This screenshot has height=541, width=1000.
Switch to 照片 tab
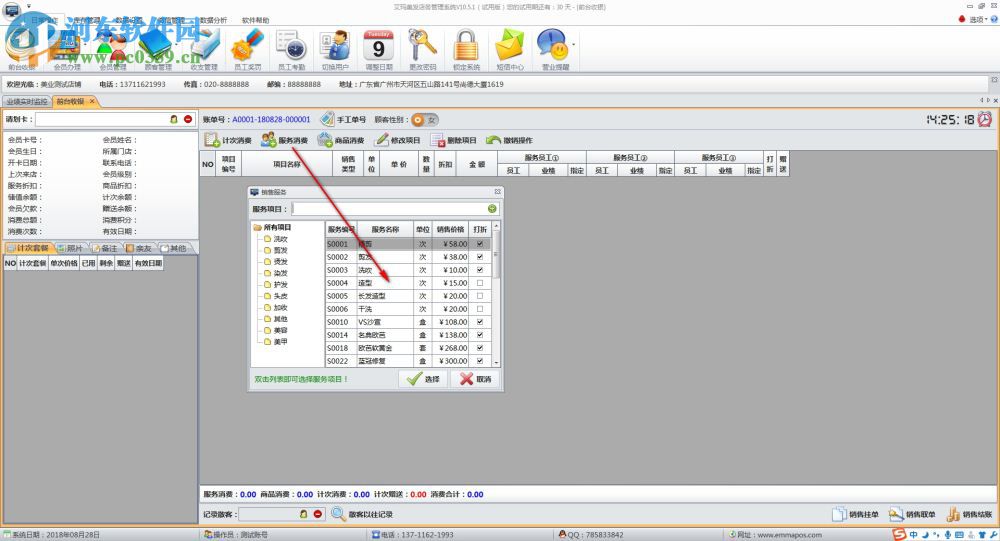71,248
